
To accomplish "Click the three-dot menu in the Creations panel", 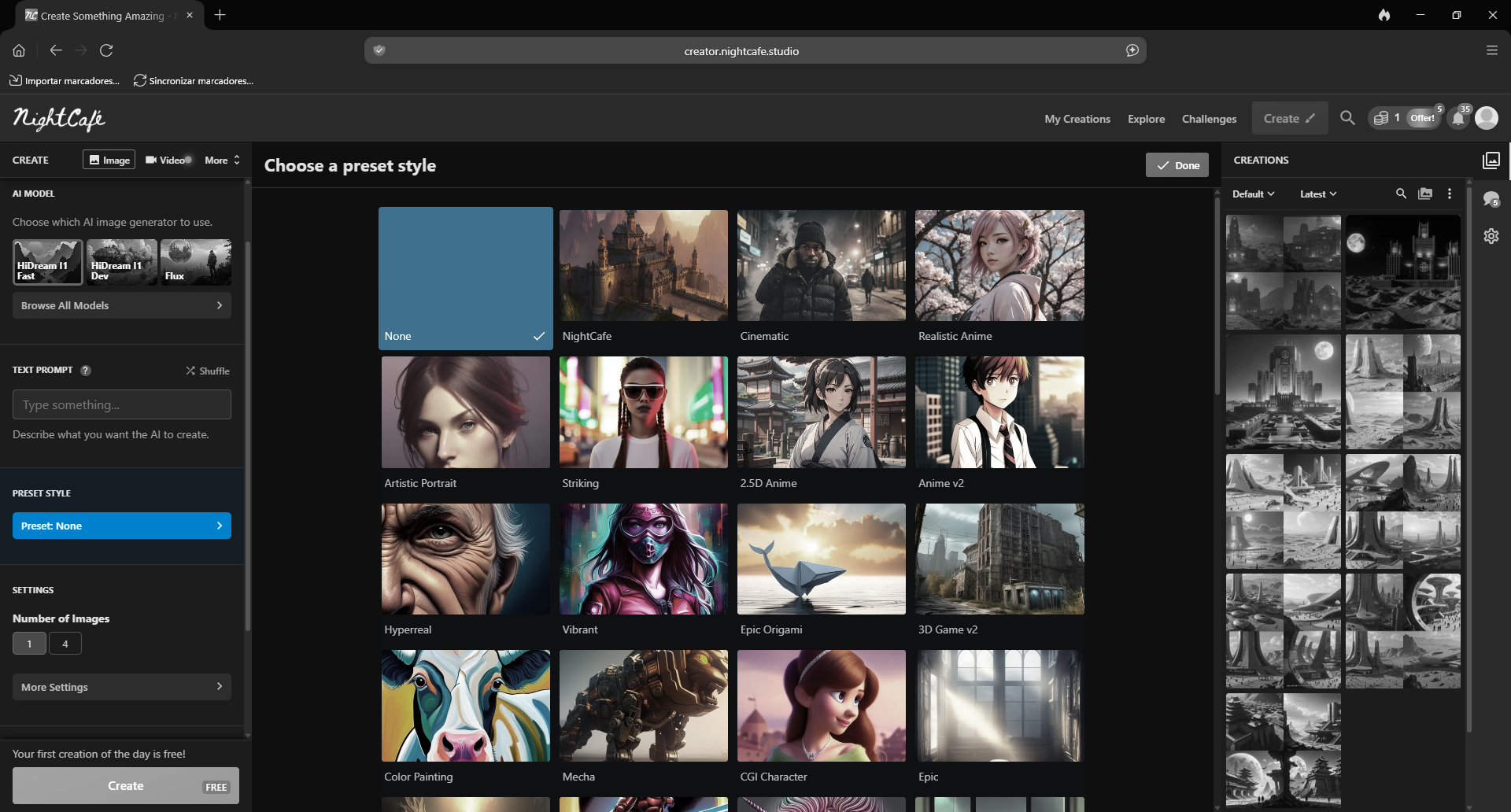I will point(1450,193).
